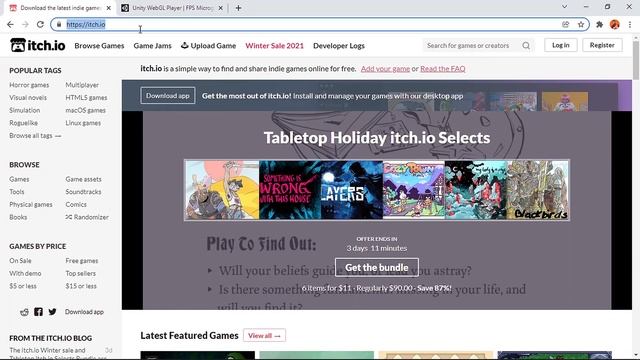This screenshot has width=640, height=360.
Task: Browse Tools category
Action: [x=17, y=192]
